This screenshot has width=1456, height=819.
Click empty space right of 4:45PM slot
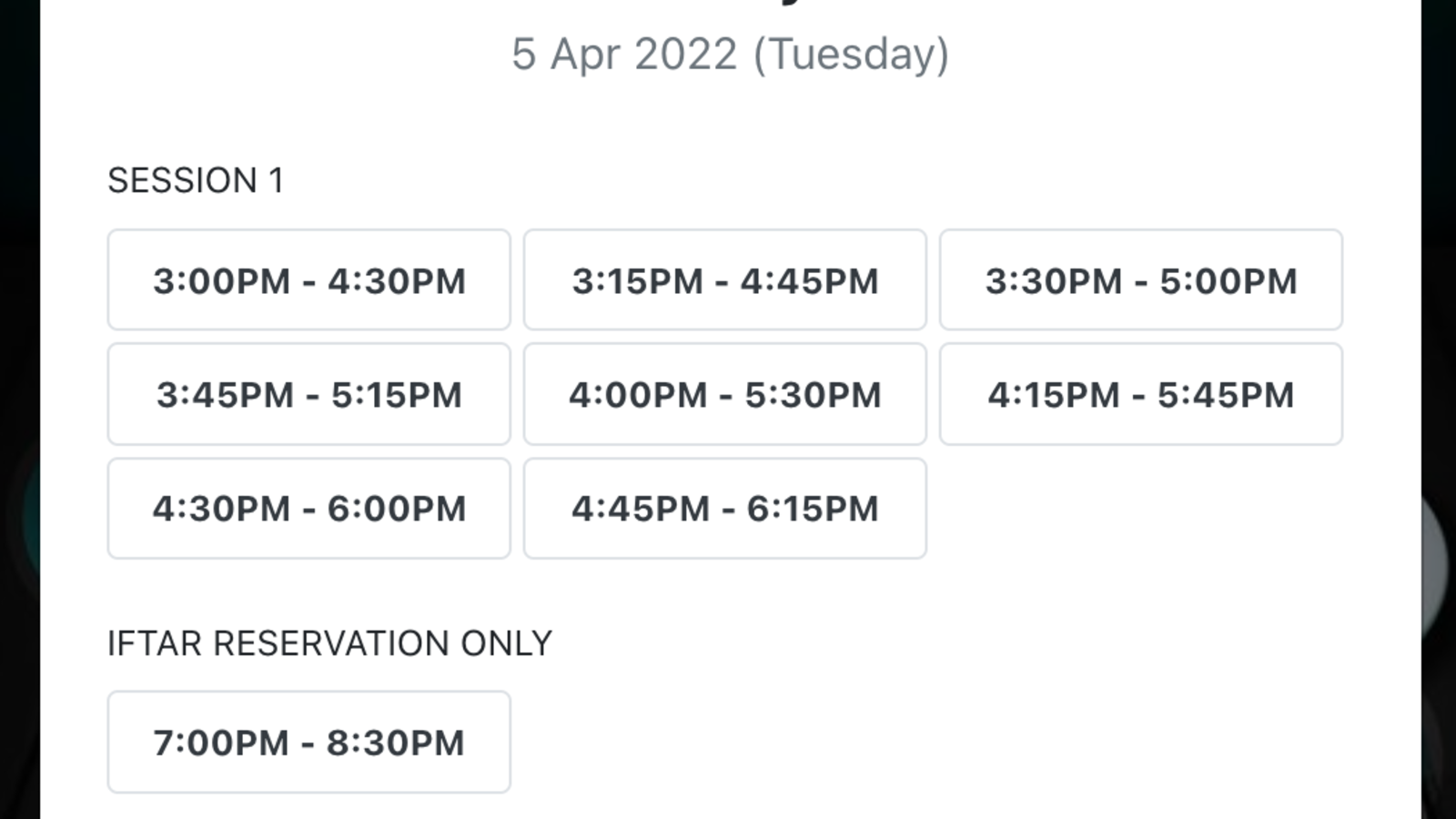1140,508
